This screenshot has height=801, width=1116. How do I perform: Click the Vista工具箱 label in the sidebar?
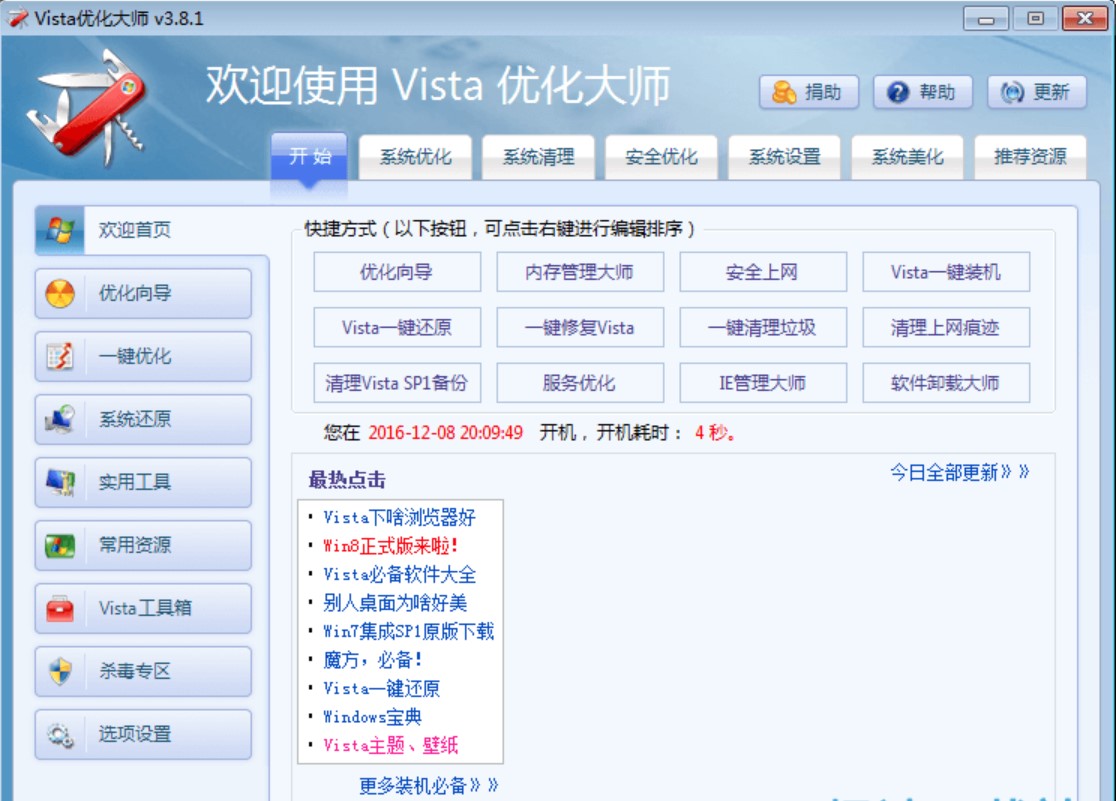145,608
